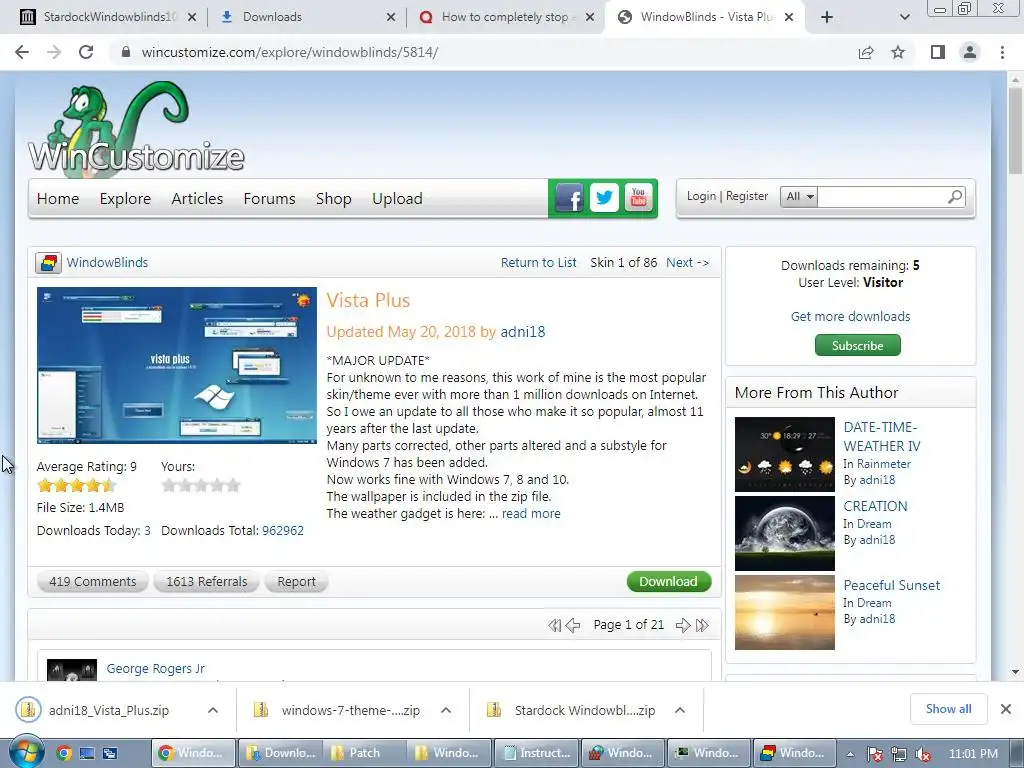Click the Vista Plus preview image
Screen dimensions: 1024x768
click(x=177, y=366)
